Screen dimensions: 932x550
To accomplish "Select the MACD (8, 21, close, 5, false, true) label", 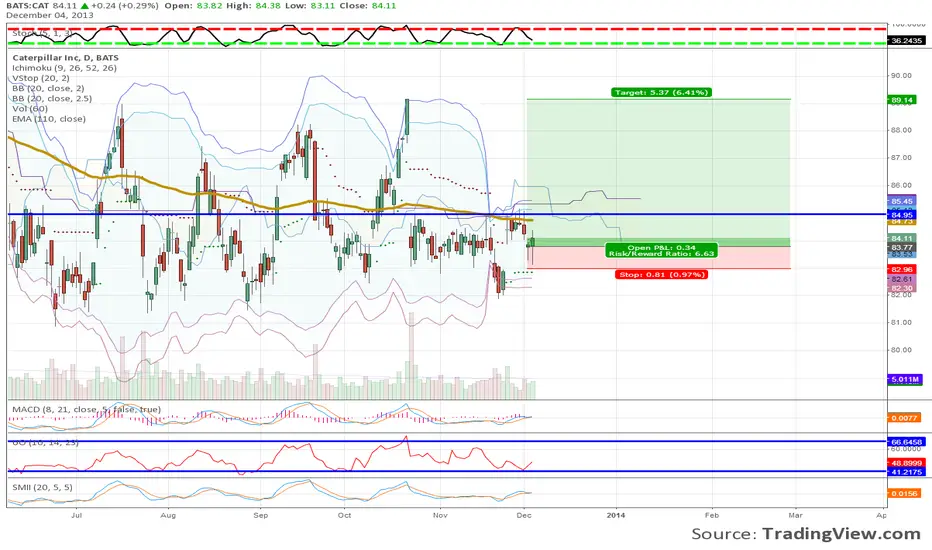I will click(x=86, y=409).
